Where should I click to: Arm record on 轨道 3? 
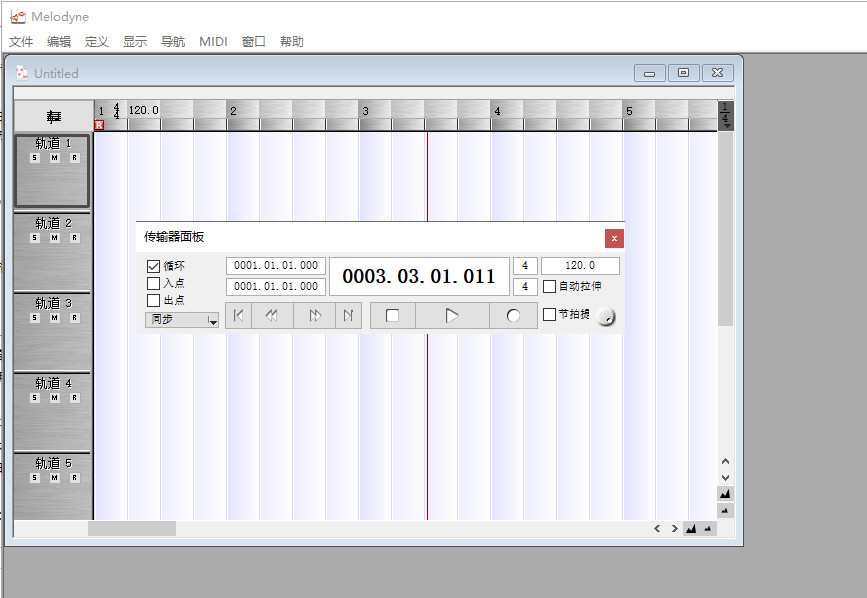click(75, 318)
